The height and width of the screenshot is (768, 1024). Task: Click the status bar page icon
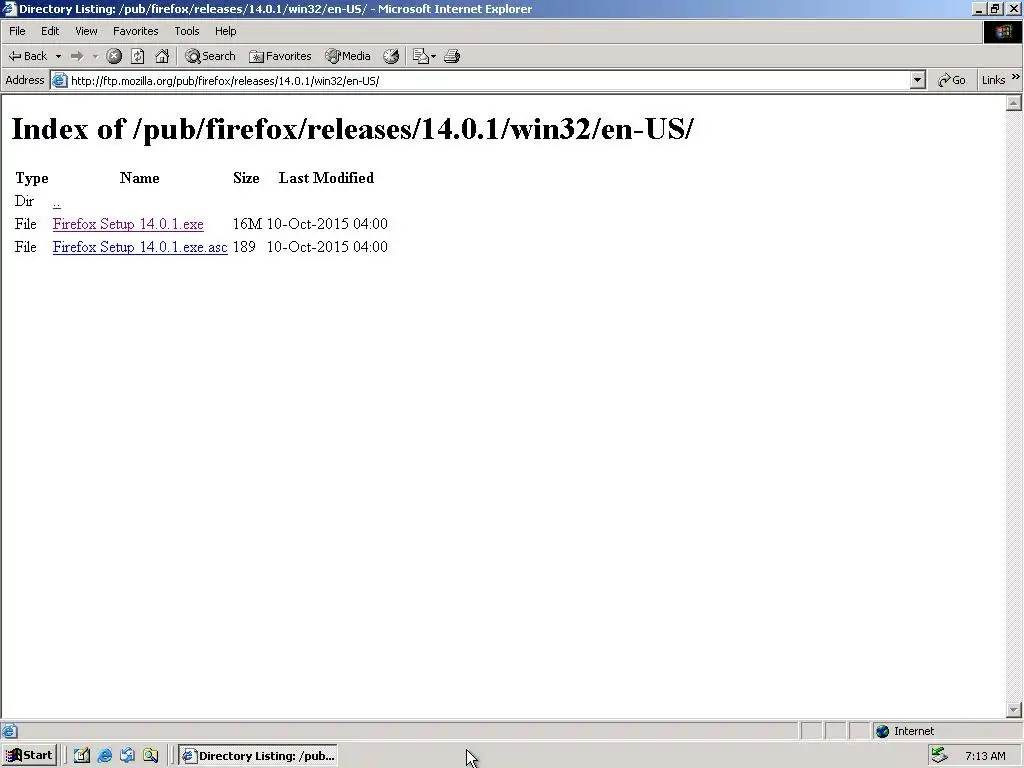pyautogui.click(x=9, y=731)
